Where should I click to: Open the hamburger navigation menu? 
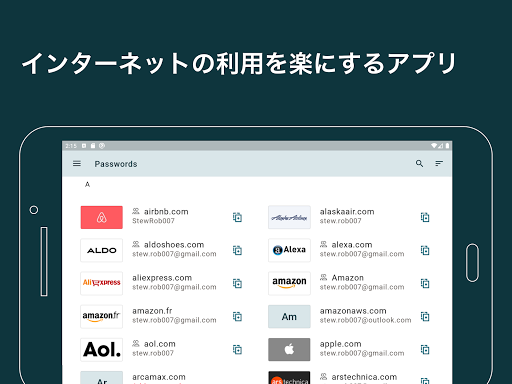coord(77,164)
